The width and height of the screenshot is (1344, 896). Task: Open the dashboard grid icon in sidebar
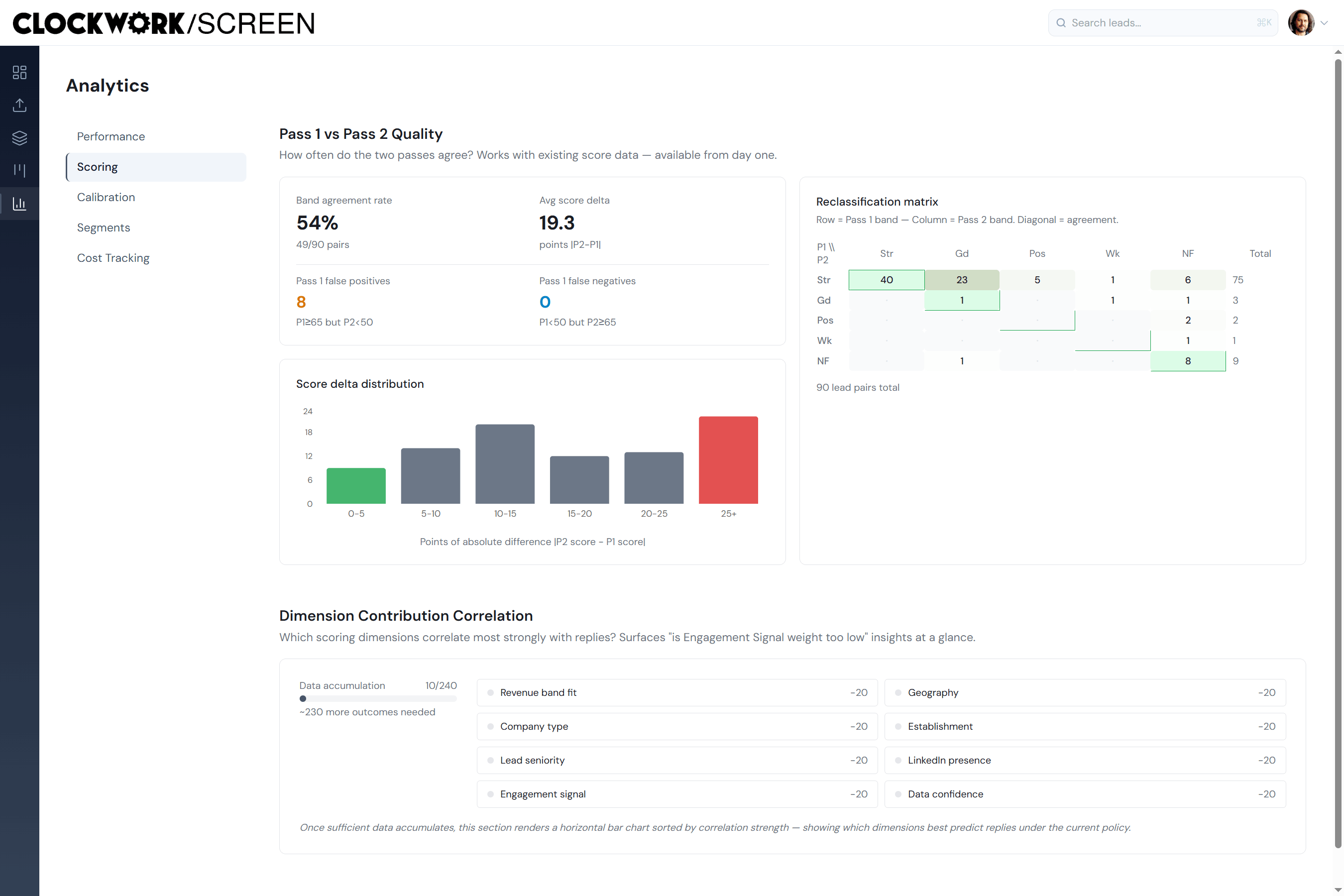coord(19,72)
